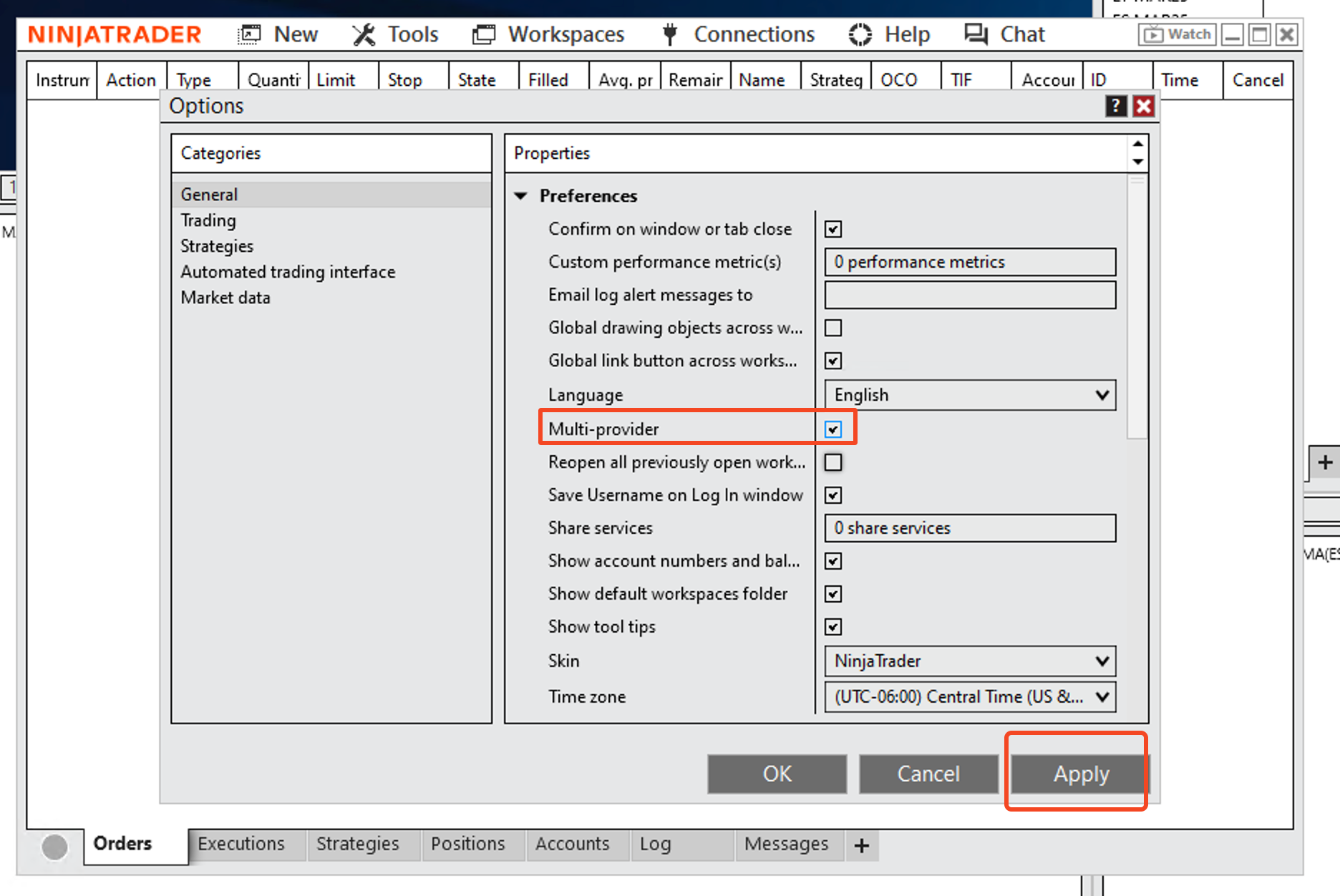
Task: Click the Email log alert messages field
Action: [970, 295]
